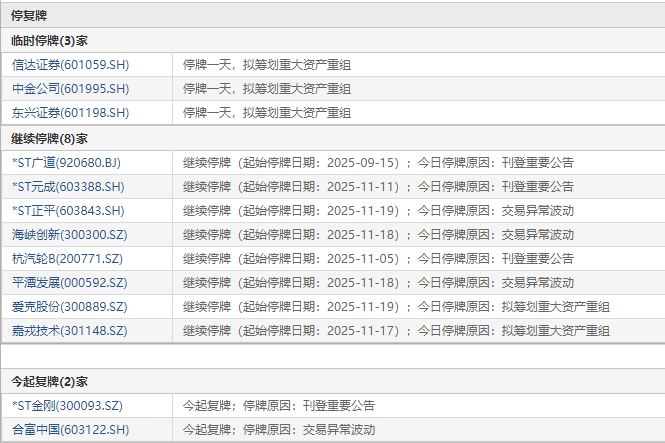665x443 pixels.
Task: Open *ST元成(603388.SH) stock link
Action: tap(68, 187)
